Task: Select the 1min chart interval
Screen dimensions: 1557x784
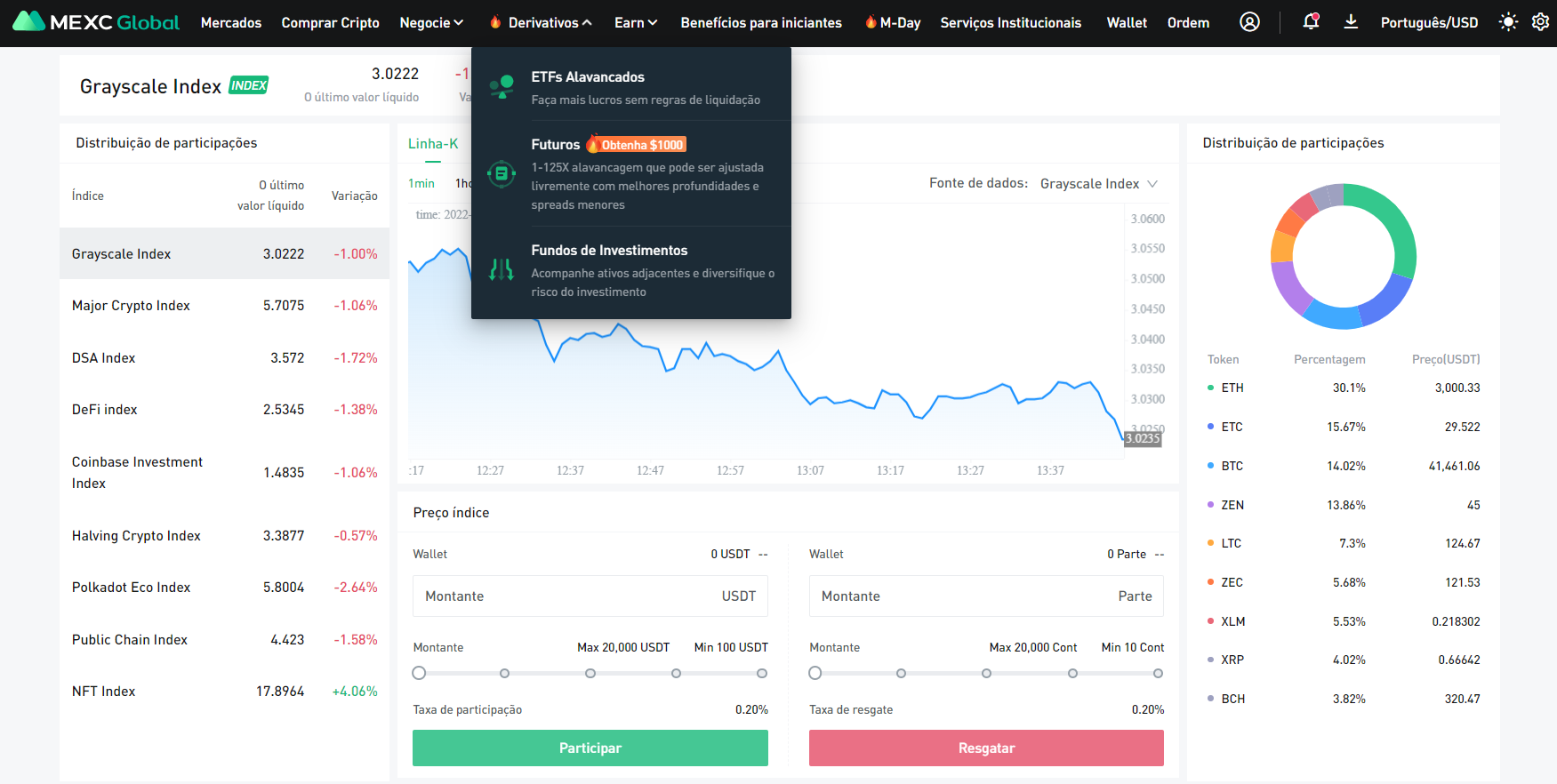Action: [421, 183]
